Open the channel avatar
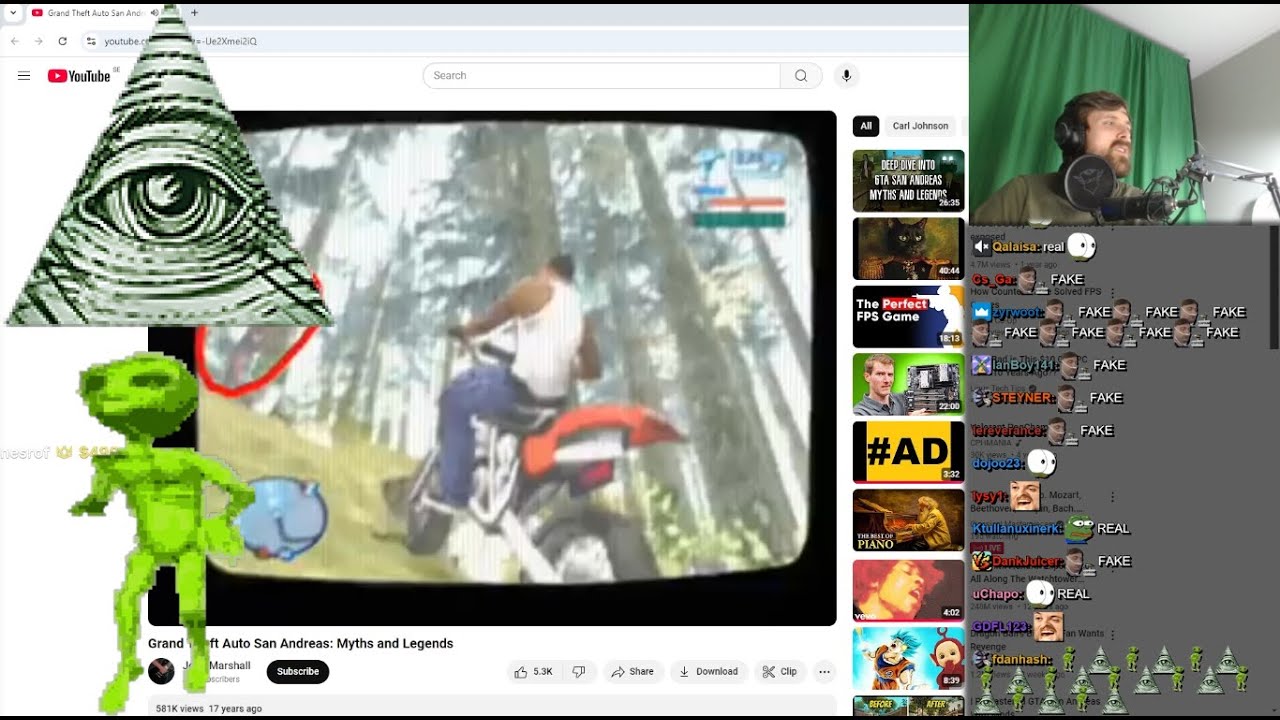The height and width of the screenshot is (720, 1280). point(161,672)
